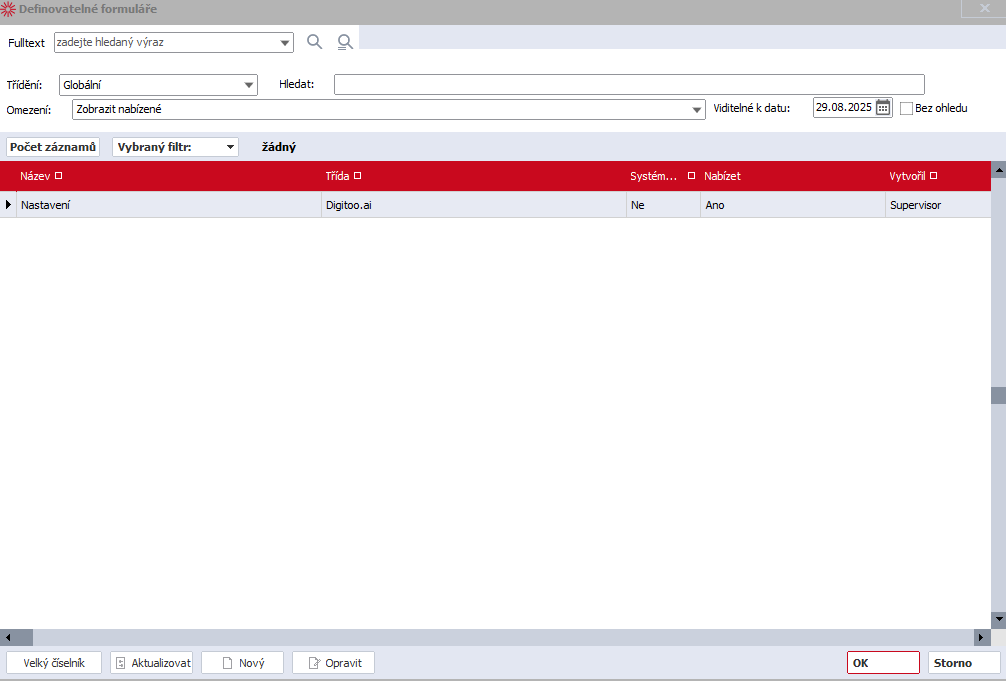Viewport: 1006px width, 681px height.
Task: Expand the Fulltext search dropdown
Action: click(x=285, y=43)
